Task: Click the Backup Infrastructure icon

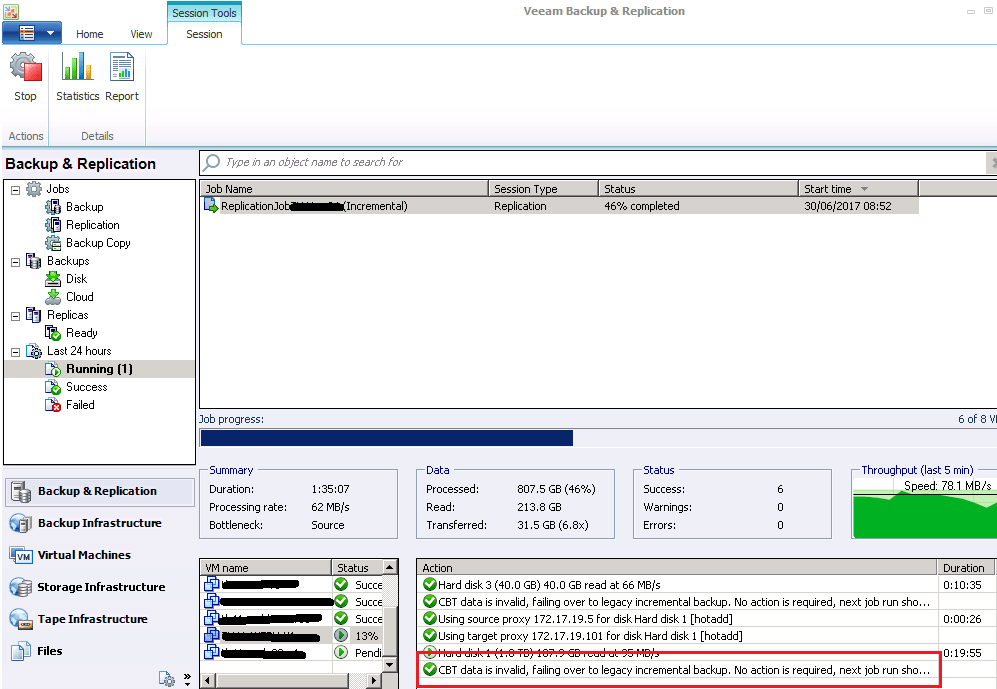Action: [x=20, y=524]
